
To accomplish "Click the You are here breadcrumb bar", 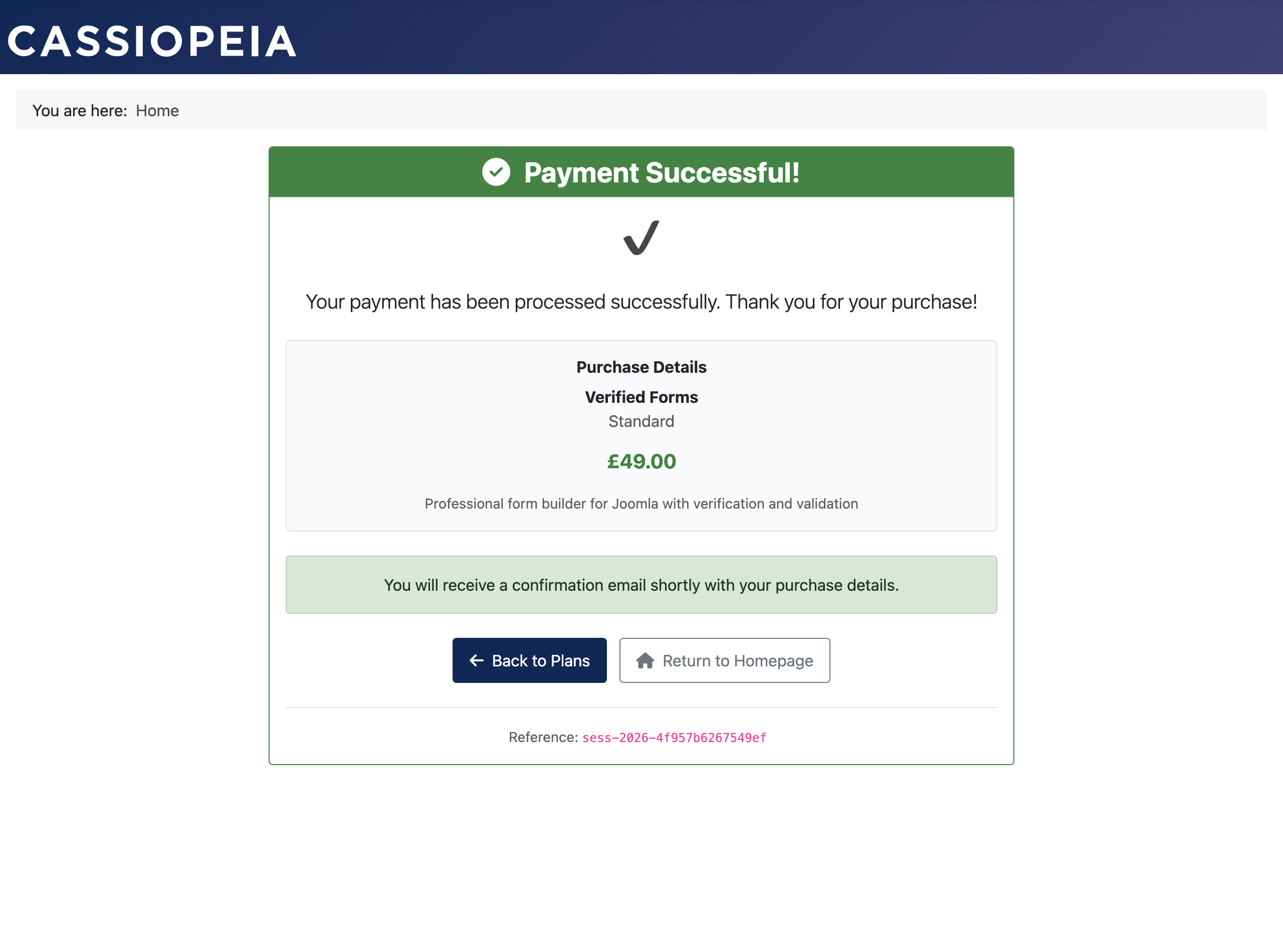I will point(641,110).
